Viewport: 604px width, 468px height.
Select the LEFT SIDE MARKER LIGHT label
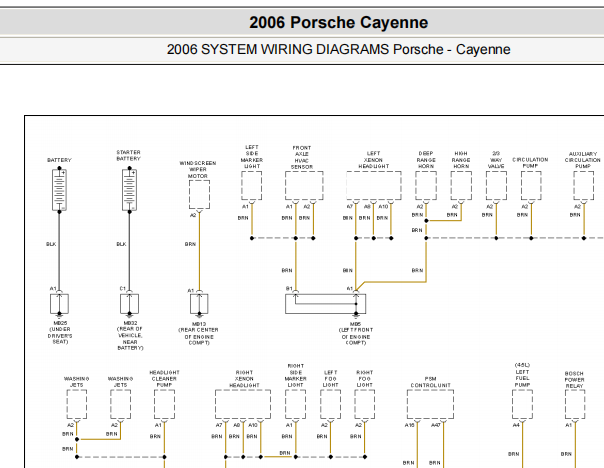tap(252, 156)
